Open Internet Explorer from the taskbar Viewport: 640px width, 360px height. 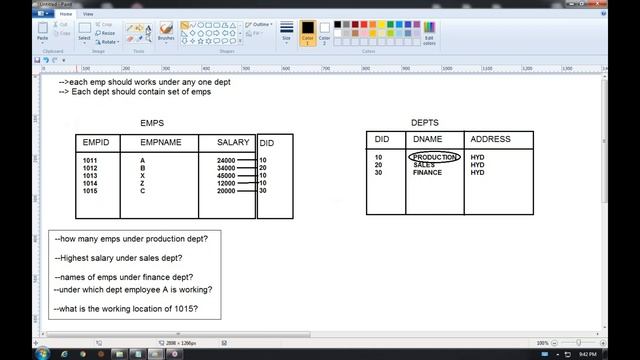point(64,354)
